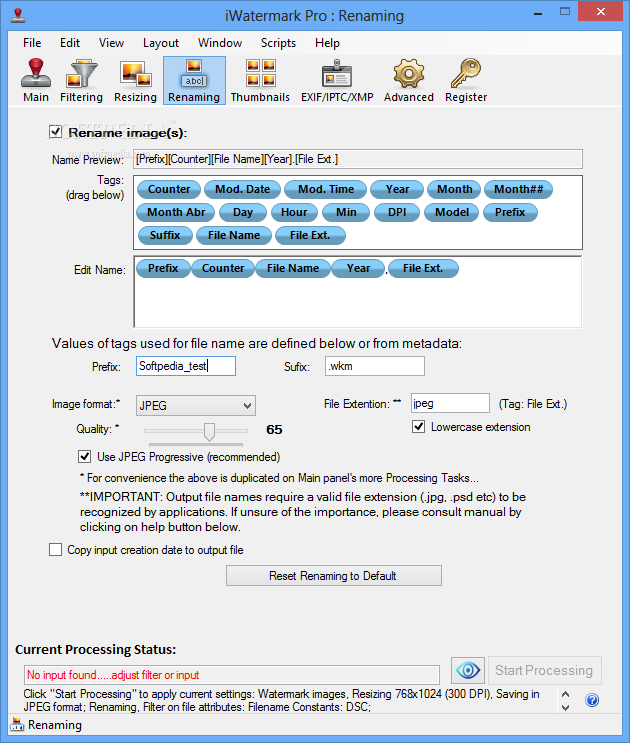Image resolution: width=630 pixels, height=743 pixels.
Task: Click Reset Renaming to Default button
Action: pos(334,576)
